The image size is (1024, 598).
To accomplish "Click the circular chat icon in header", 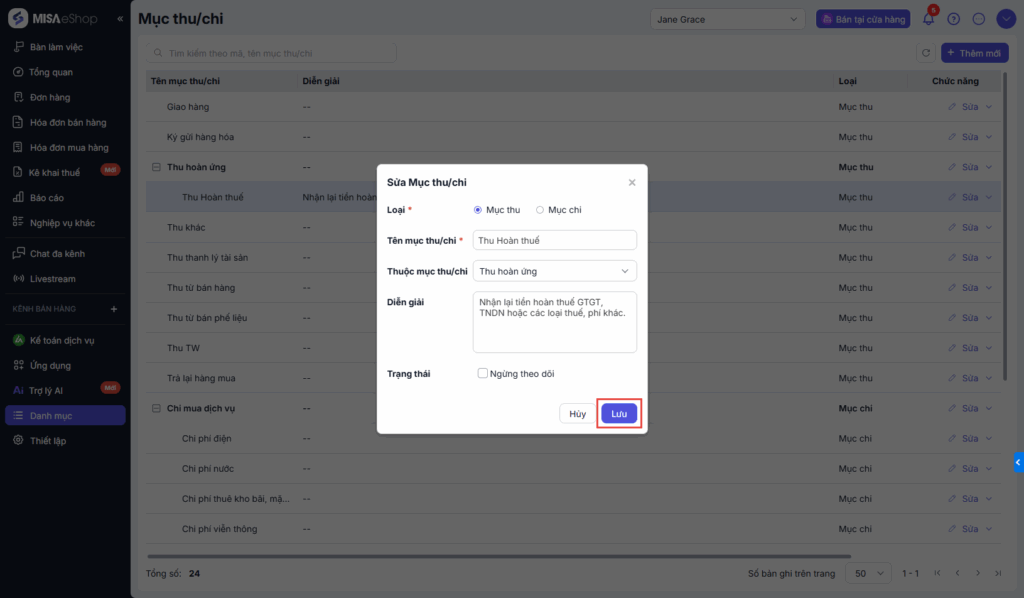I will coord(978,19).
